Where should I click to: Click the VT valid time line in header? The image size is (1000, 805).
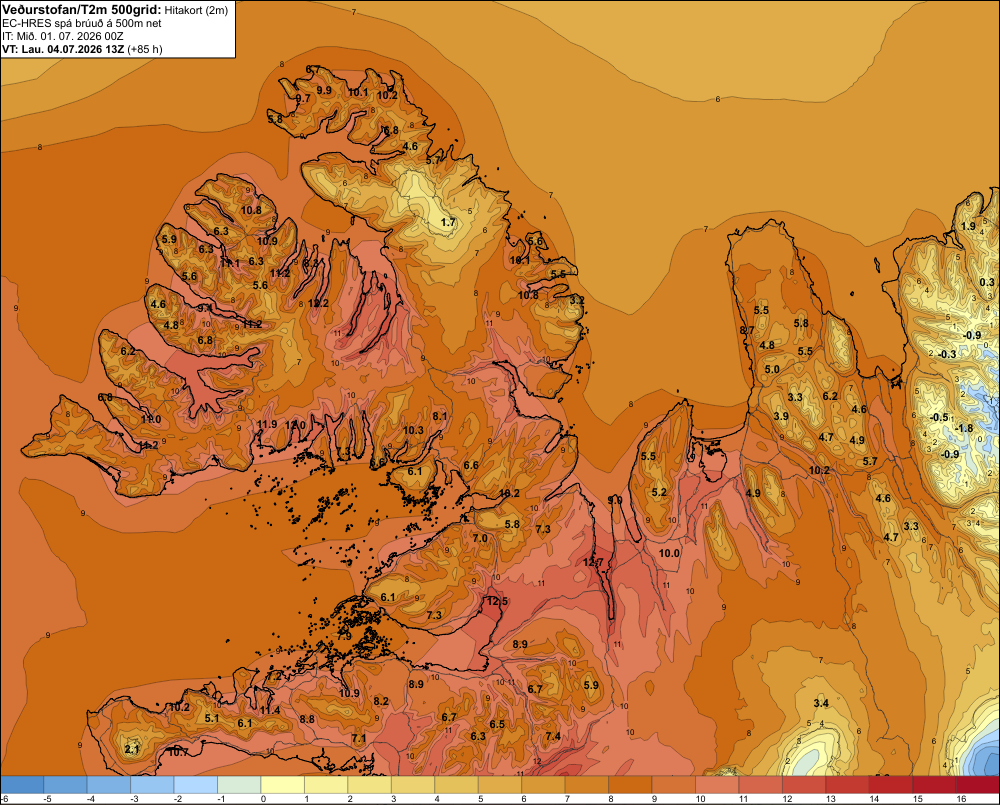[82, 49]
